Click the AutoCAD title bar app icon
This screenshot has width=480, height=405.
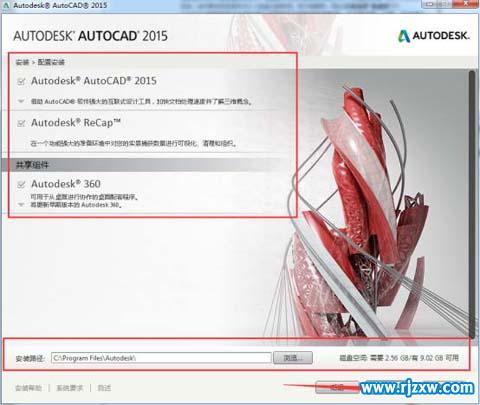[6, 5]
